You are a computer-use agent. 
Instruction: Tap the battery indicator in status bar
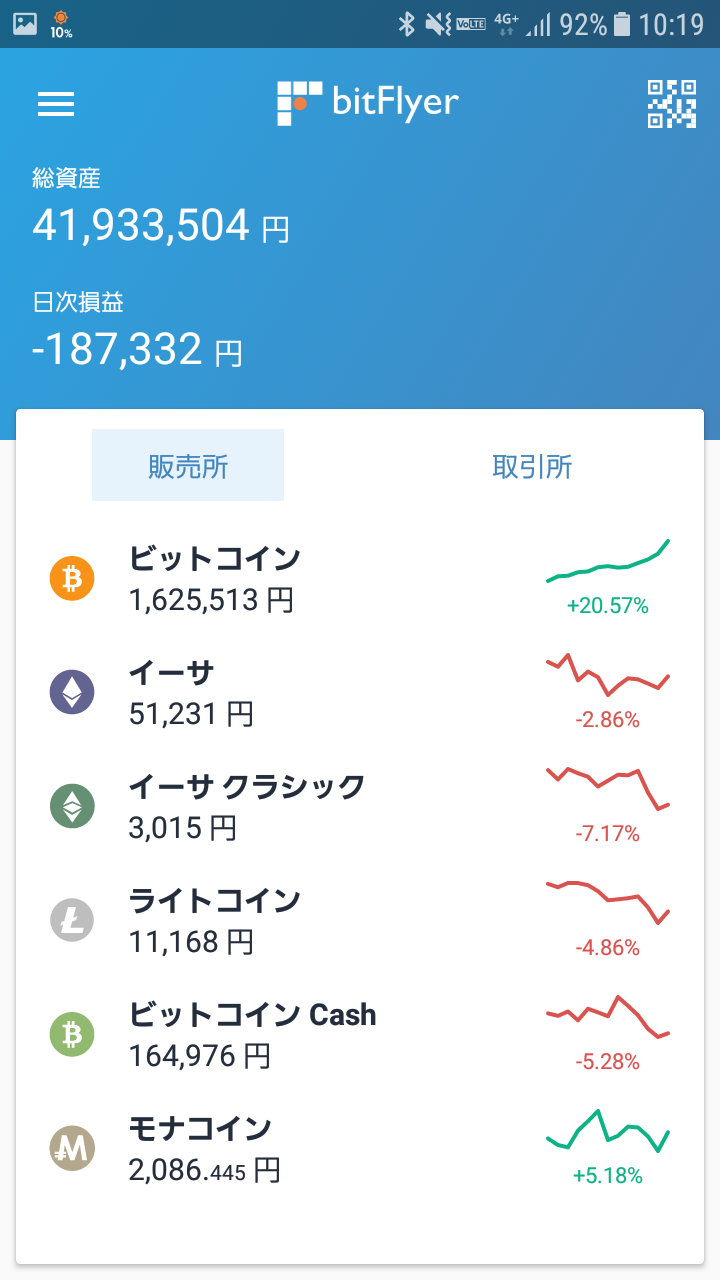coord(622,24)
